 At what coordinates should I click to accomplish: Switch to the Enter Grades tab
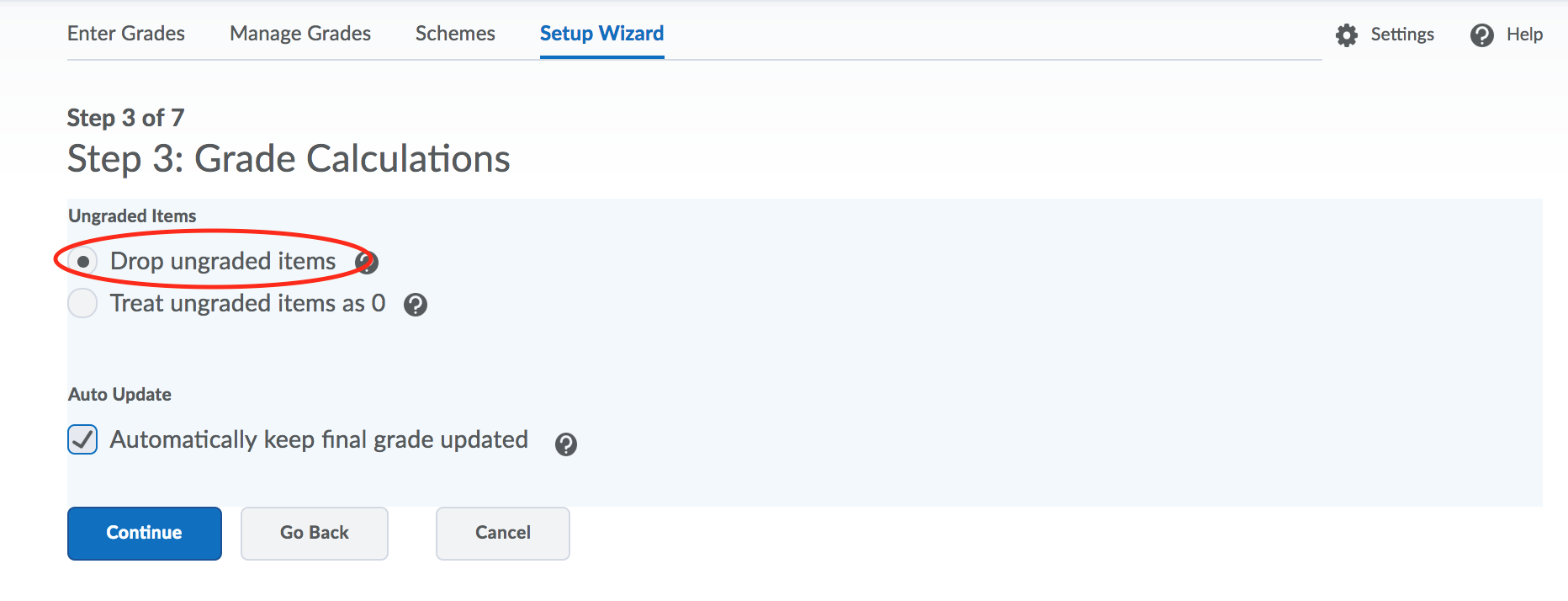point(126,34)
